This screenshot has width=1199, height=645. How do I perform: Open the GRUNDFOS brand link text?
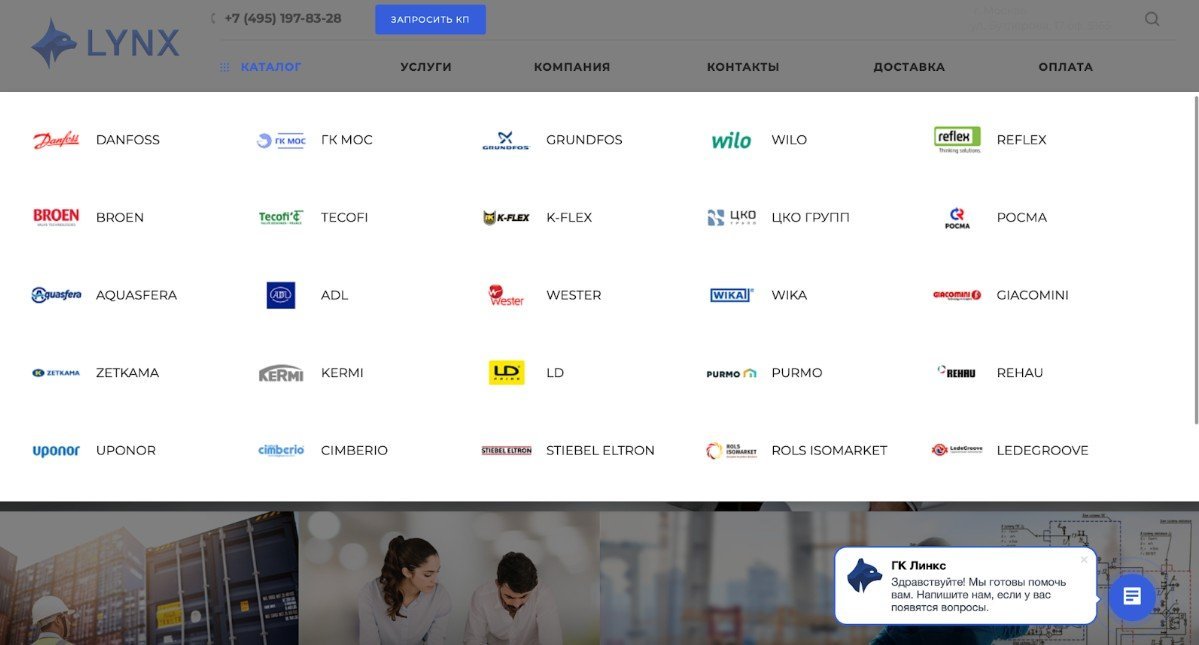[584, 140]
